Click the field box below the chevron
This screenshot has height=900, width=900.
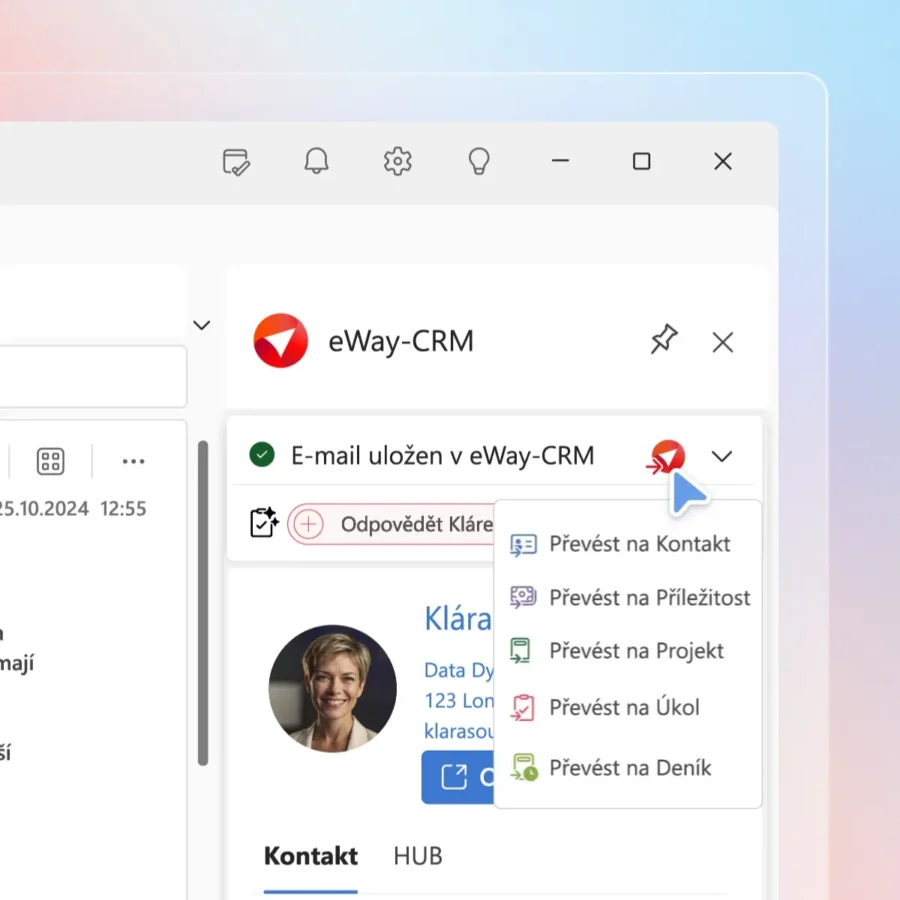click(92, 377)
